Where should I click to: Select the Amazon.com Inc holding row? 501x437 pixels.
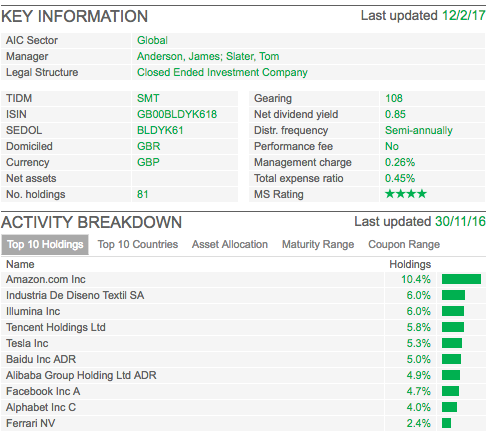click(243, 279)
